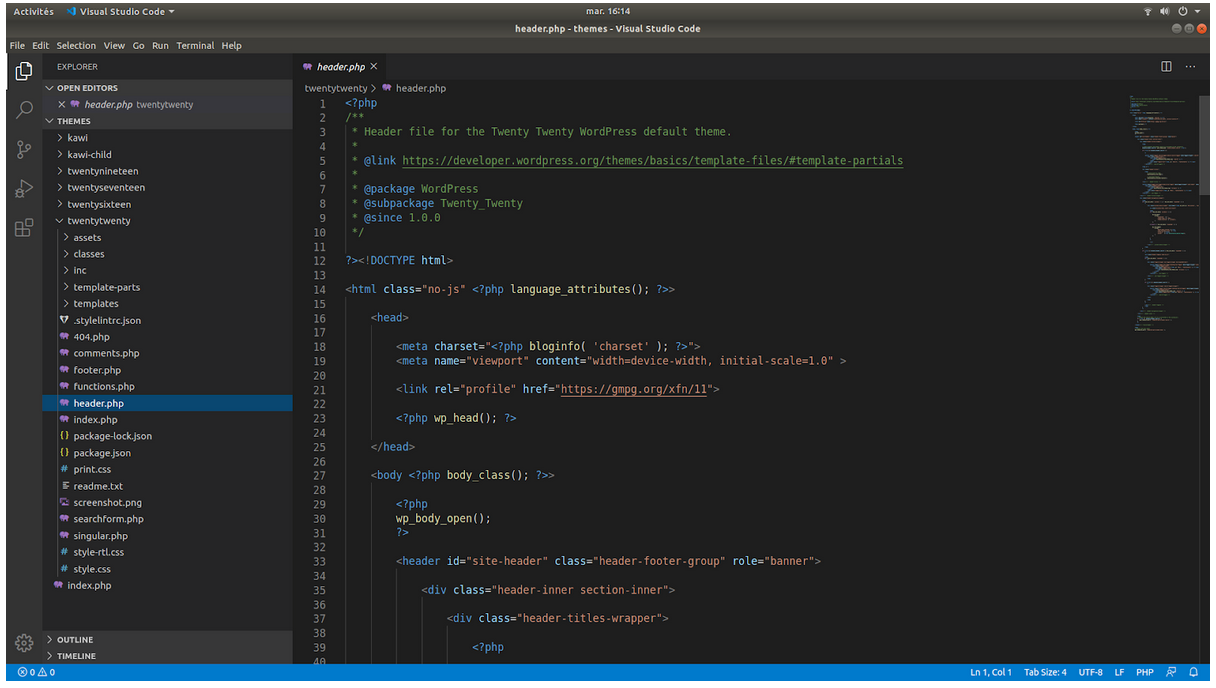The image size is (1216, 688).
Task: Open functions.php in the explorer
Action: [x=103, y=386]
